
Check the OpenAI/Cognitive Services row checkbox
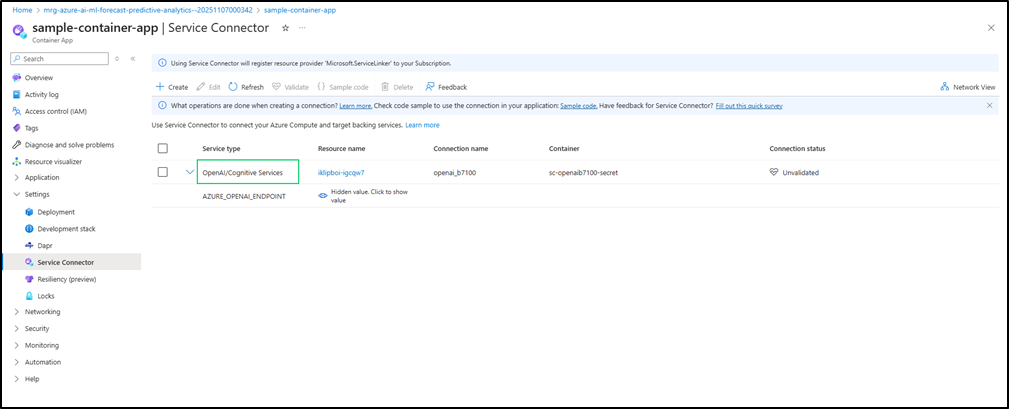coord(163,172)
